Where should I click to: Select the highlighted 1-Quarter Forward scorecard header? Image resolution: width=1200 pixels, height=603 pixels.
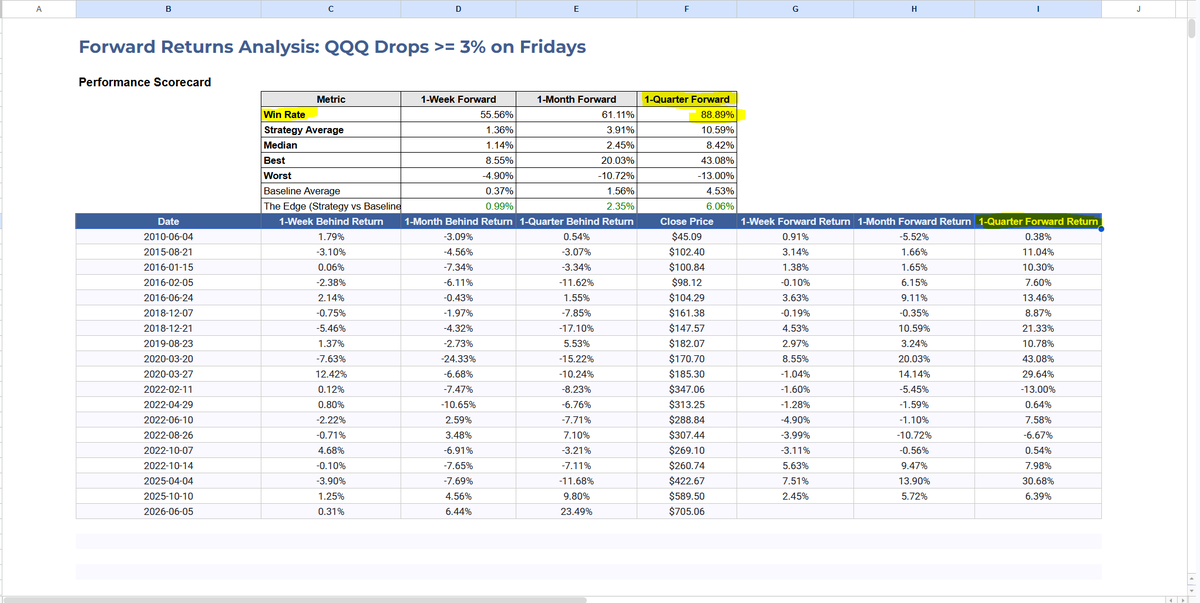click(686, 99)
